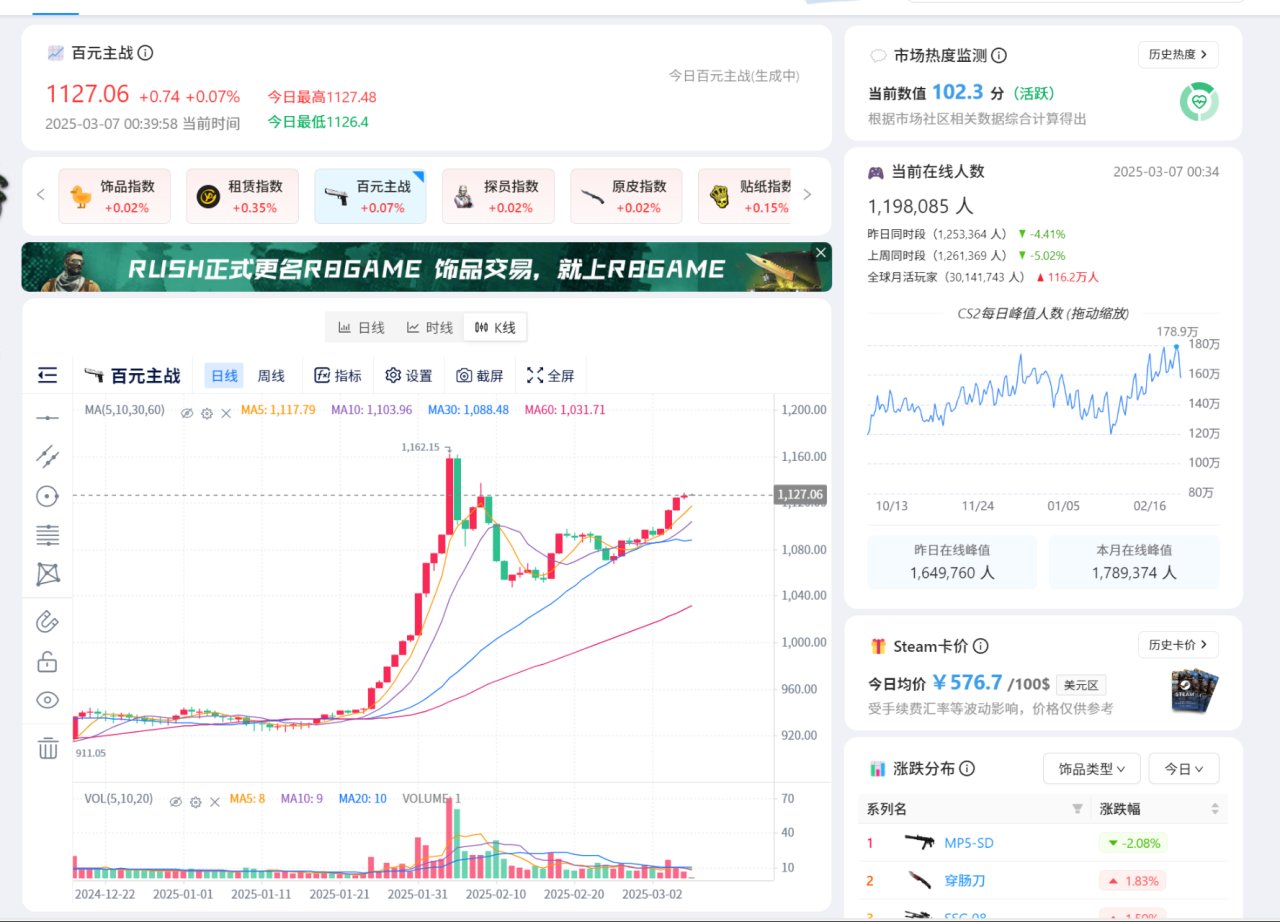Show info tooltip next to 百元主战 title
The height and width of the screenshot is (922, 1280).
(146, 53)
